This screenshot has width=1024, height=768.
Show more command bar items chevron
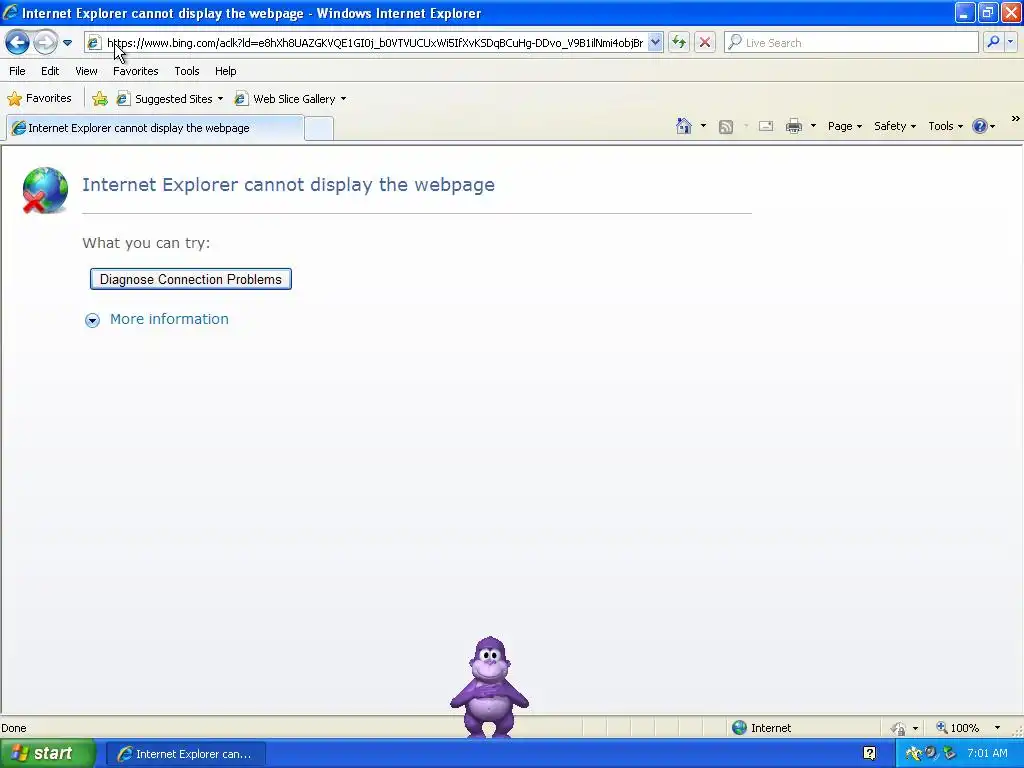(1016, 119)
